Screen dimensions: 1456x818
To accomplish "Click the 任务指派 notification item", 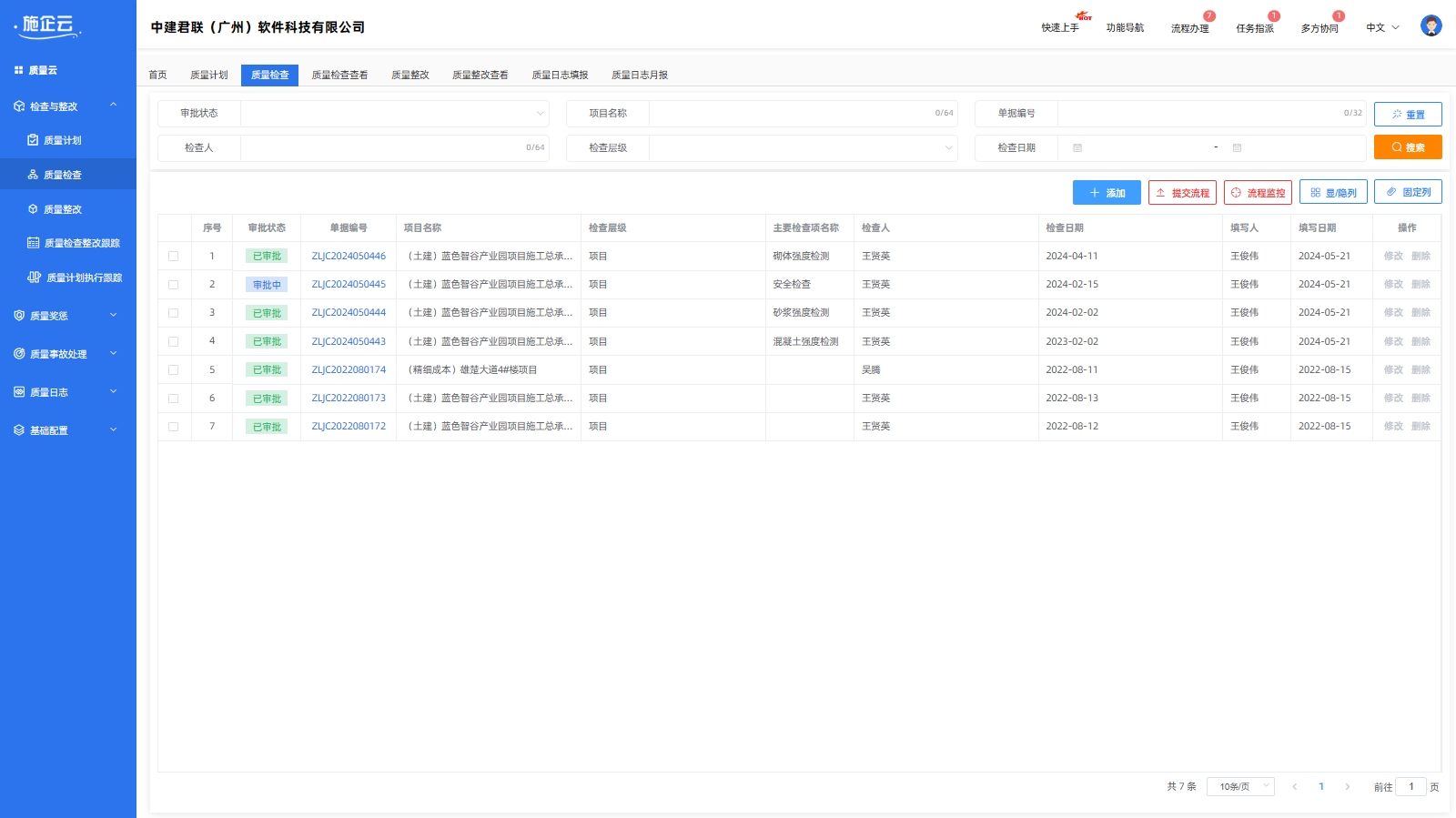I will (1254, 28).
